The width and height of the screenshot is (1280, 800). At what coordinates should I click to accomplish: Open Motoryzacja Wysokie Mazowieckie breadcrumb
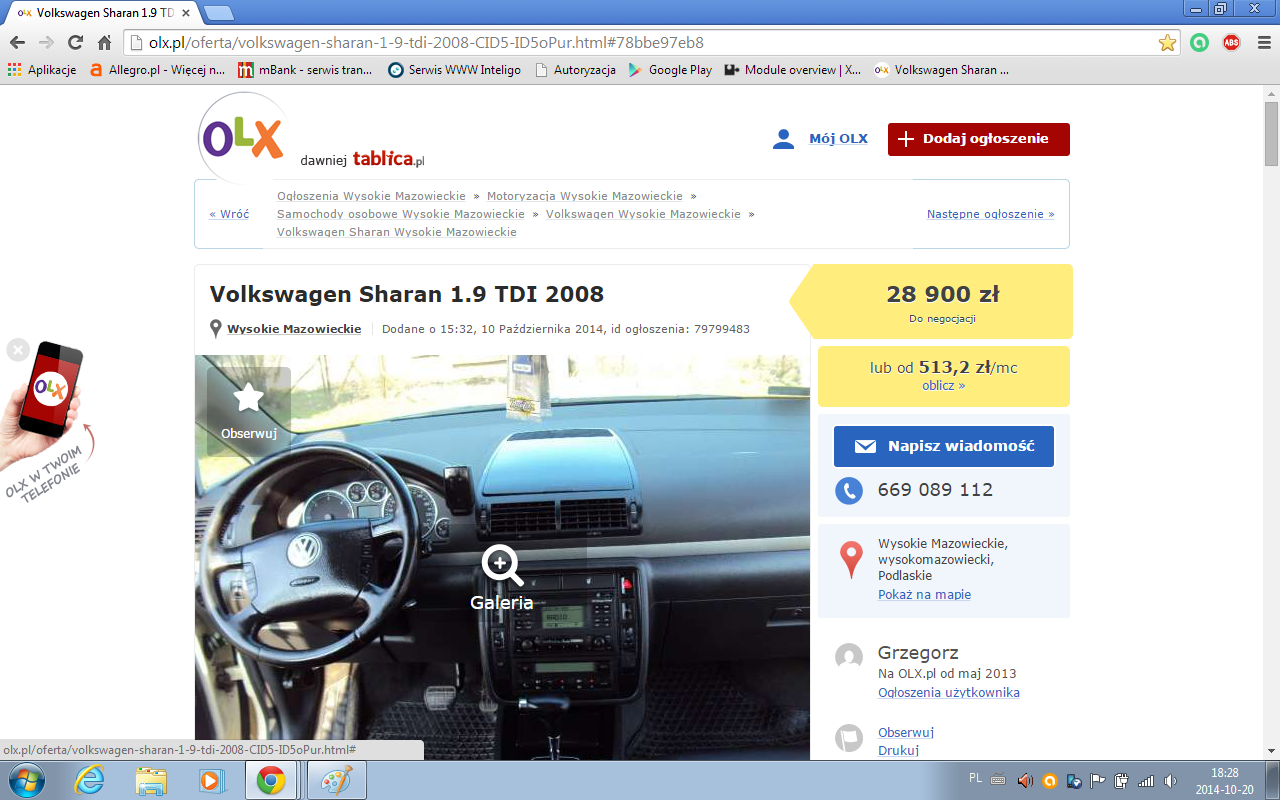point(585,196)
